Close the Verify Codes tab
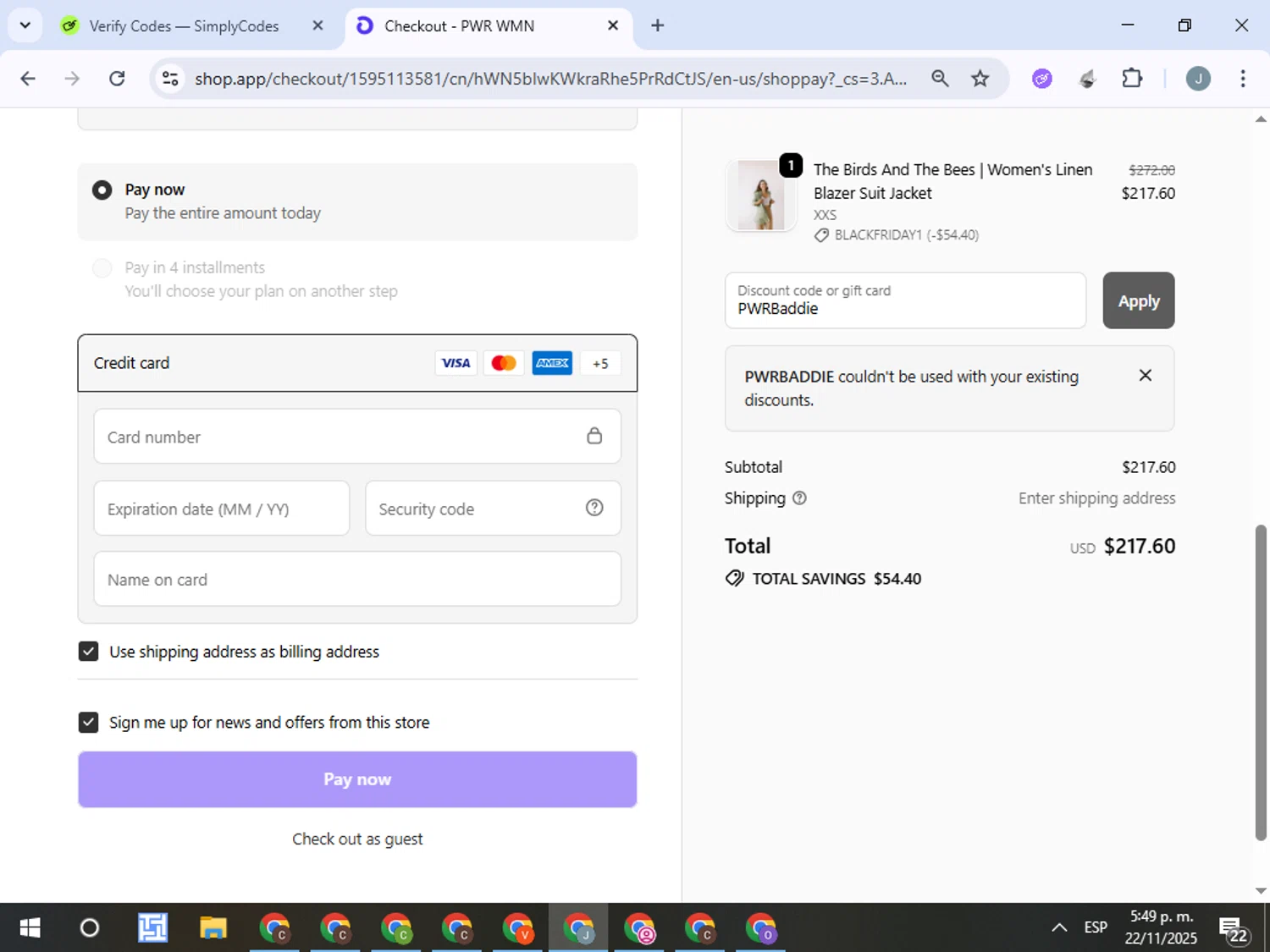 [318, 26]
